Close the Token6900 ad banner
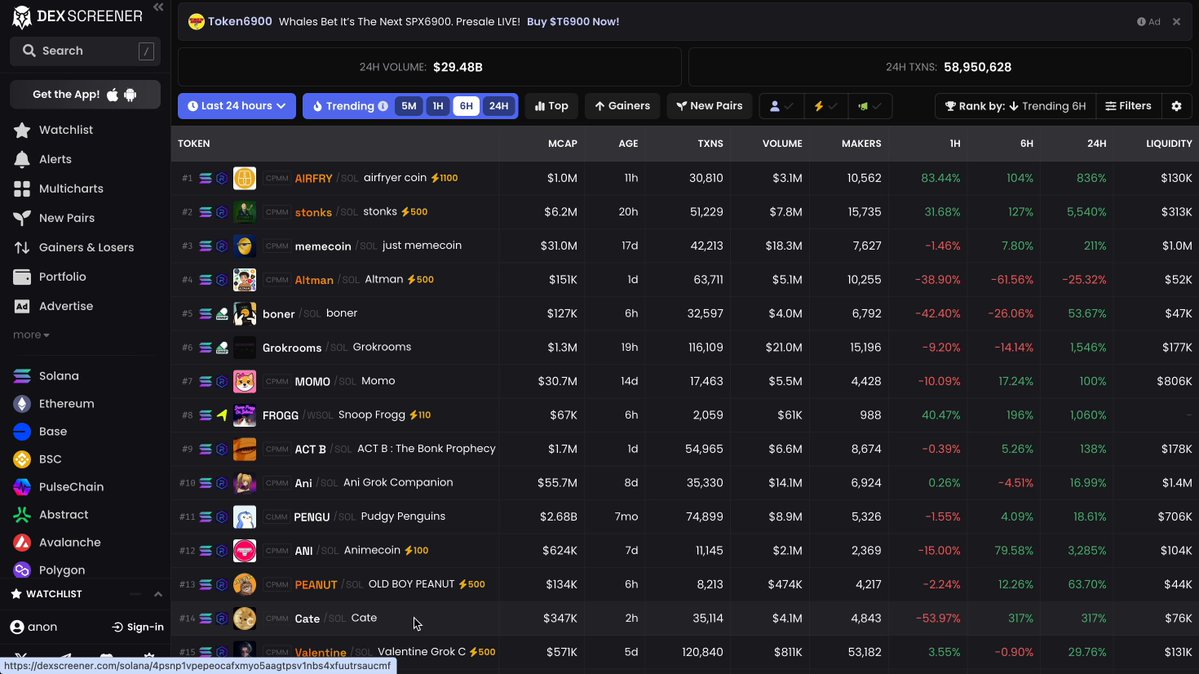Viewport: 1199px width, 674px height. [1177, 21]
